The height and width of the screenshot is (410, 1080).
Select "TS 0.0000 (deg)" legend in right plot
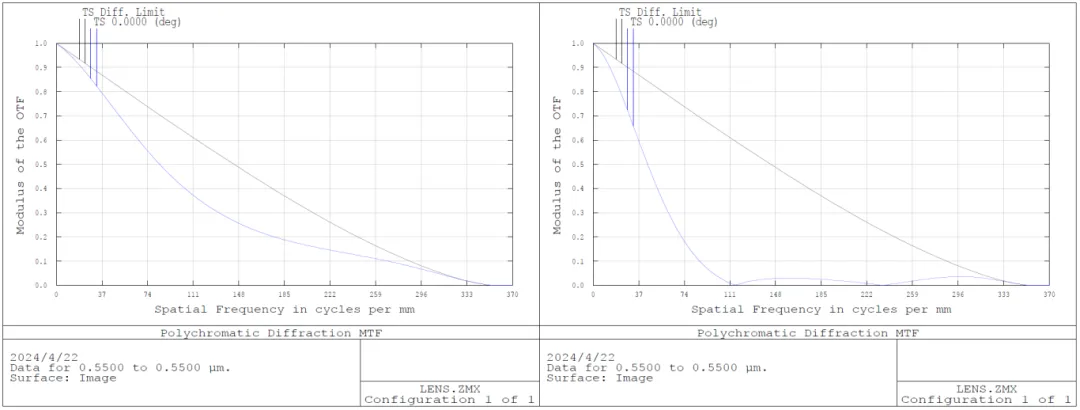point(673,22)
